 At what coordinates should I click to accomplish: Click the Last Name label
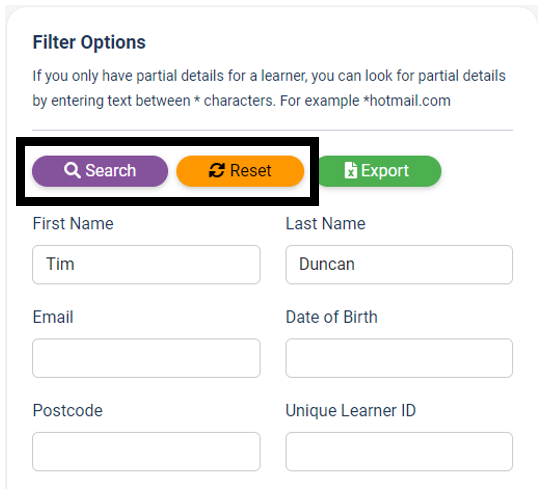click(x=325, y=223)
